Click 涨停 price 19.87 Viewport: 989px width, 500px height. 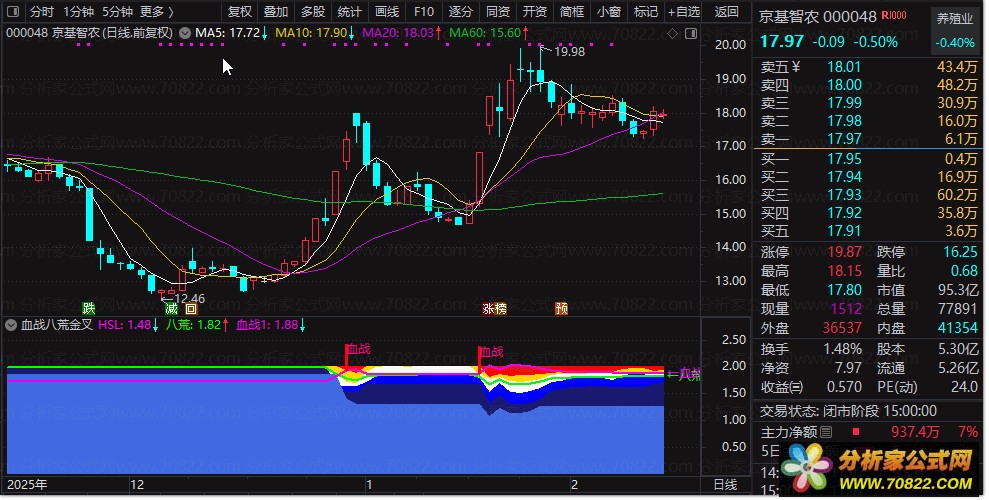844,252
